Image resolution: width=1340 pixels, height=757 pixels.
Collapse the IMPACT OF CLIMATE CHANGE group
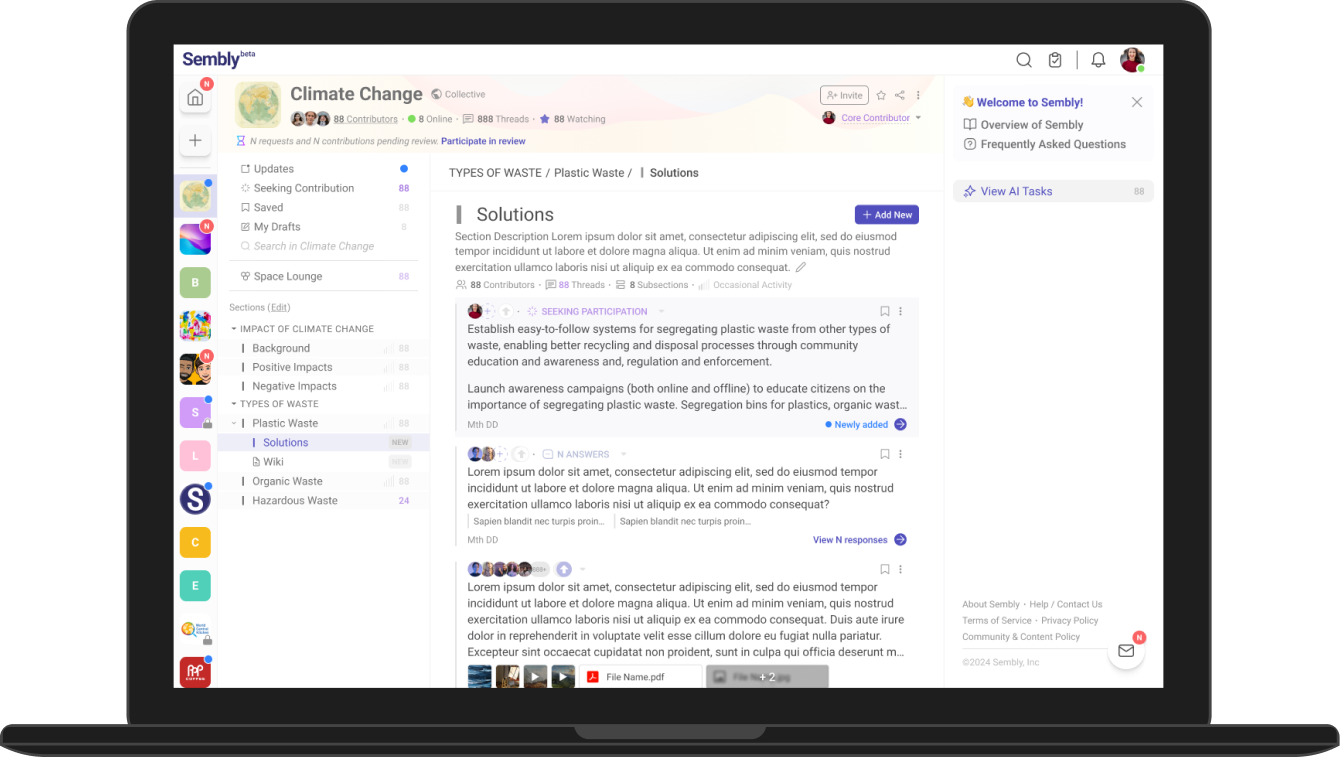(234, 329)
